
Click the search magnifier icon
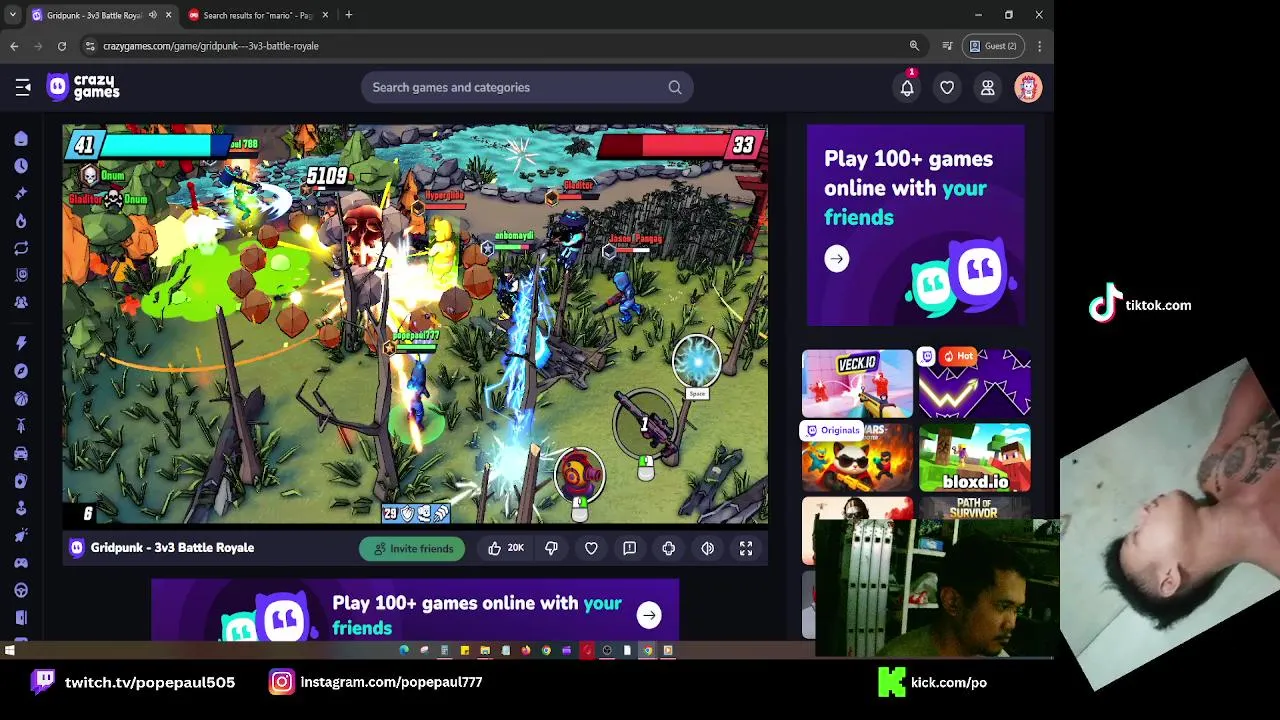click(x=675, y=88)
